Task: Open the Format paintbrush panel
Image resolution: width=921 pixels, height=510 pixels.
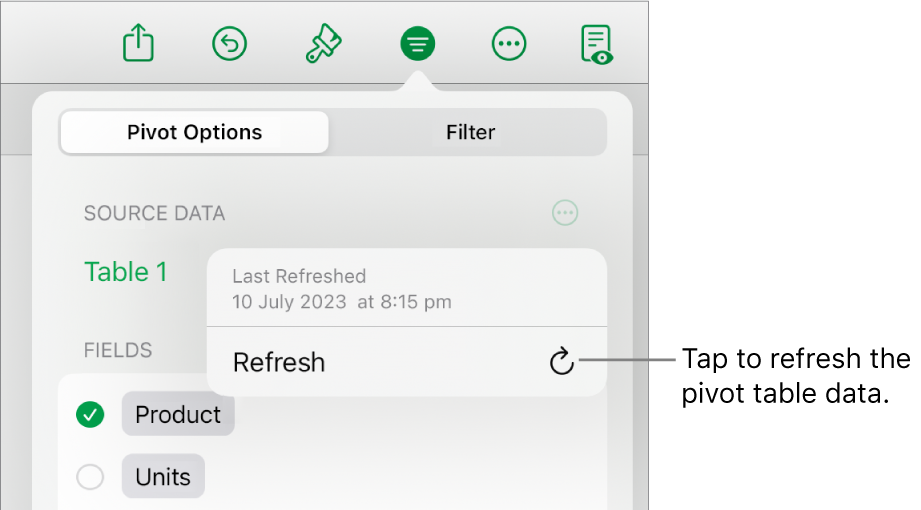Action: tap(323, 44)
